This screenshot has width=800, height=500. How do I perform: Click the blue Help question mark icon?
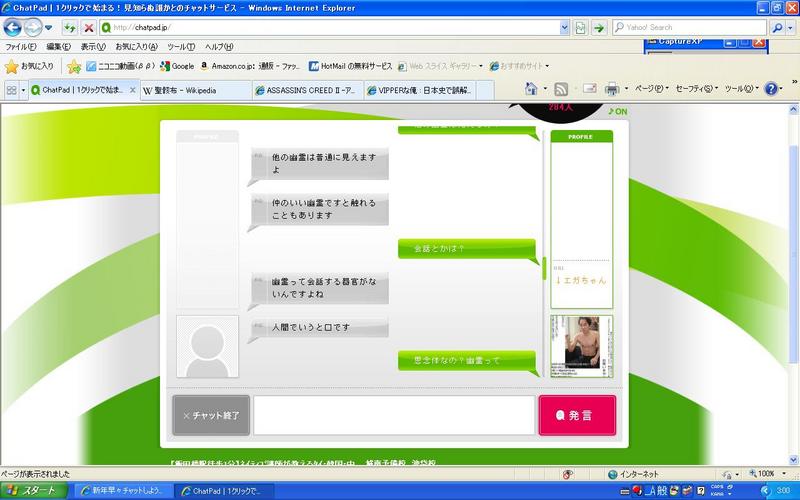(771, 89)
